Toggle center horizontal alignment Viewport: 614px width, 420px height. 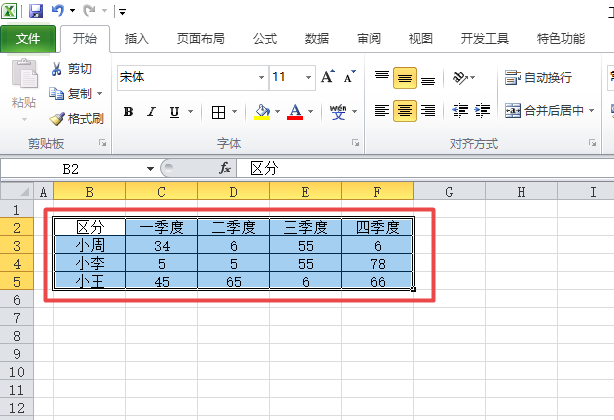click(x=405, y=111)
